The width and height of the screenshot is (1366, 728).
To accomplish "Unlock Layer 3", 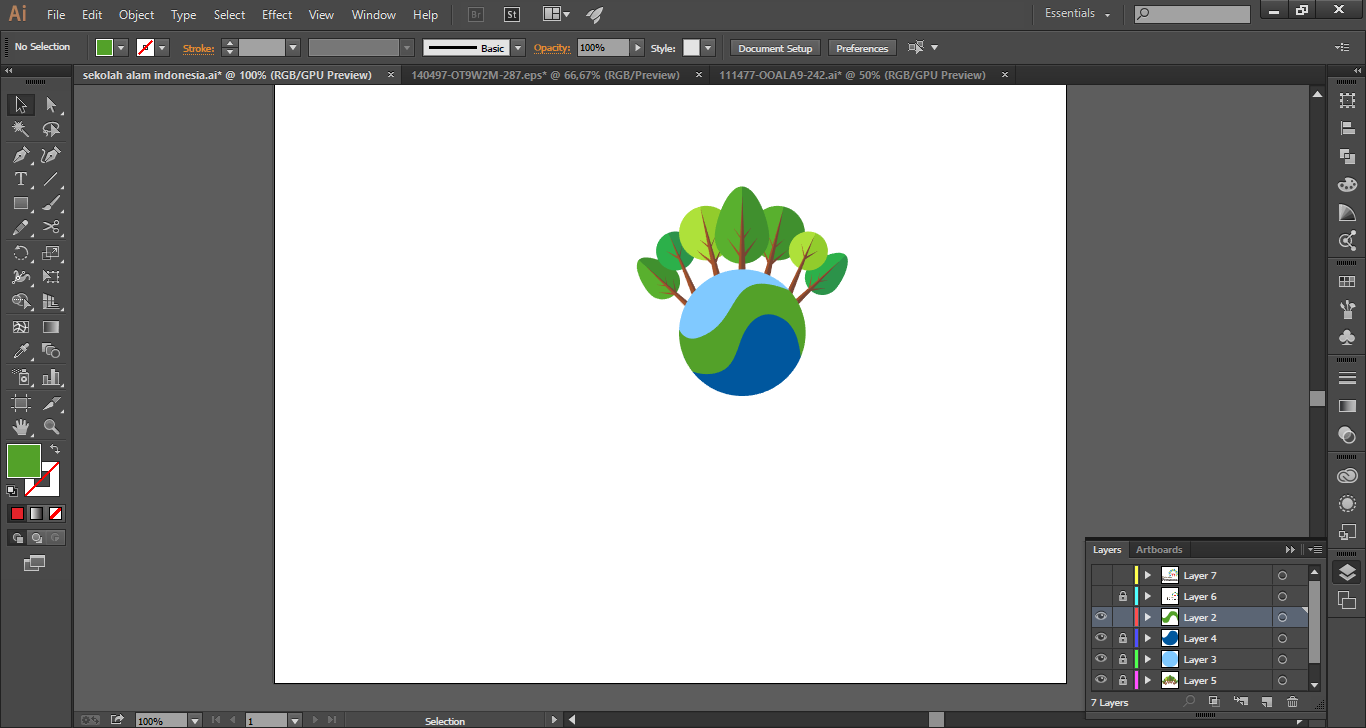I will click(1122, 658).
